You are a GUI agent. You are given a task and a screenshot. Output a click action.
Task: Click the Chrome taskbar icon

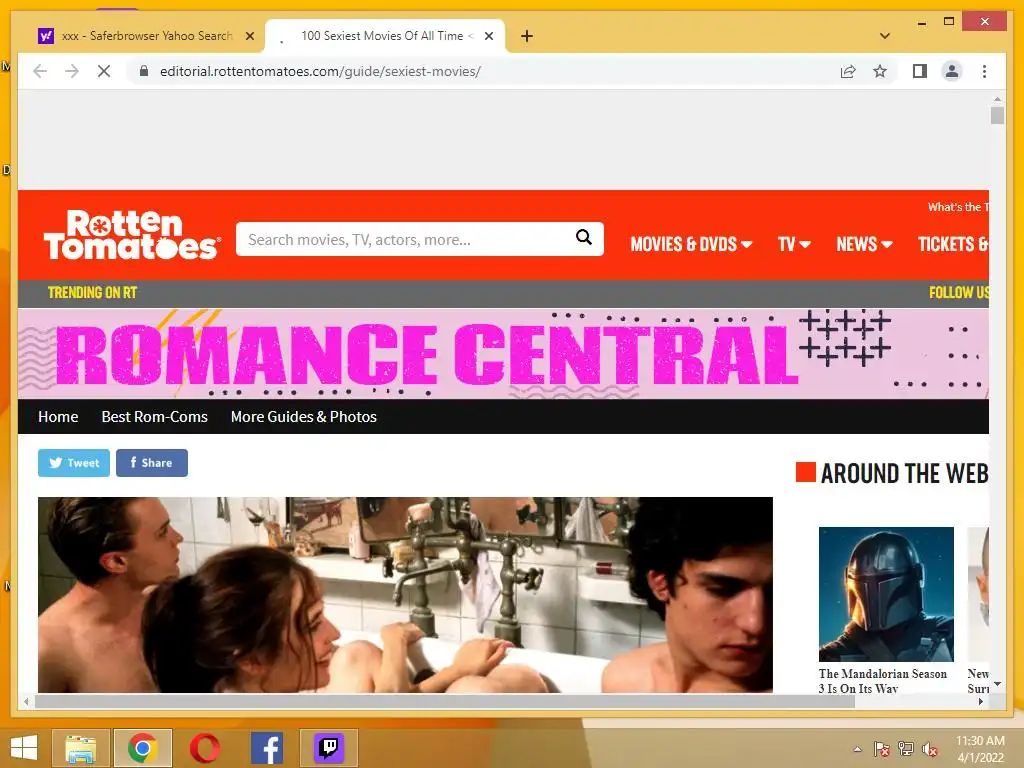pyautogui.click(x=143, y=748)
